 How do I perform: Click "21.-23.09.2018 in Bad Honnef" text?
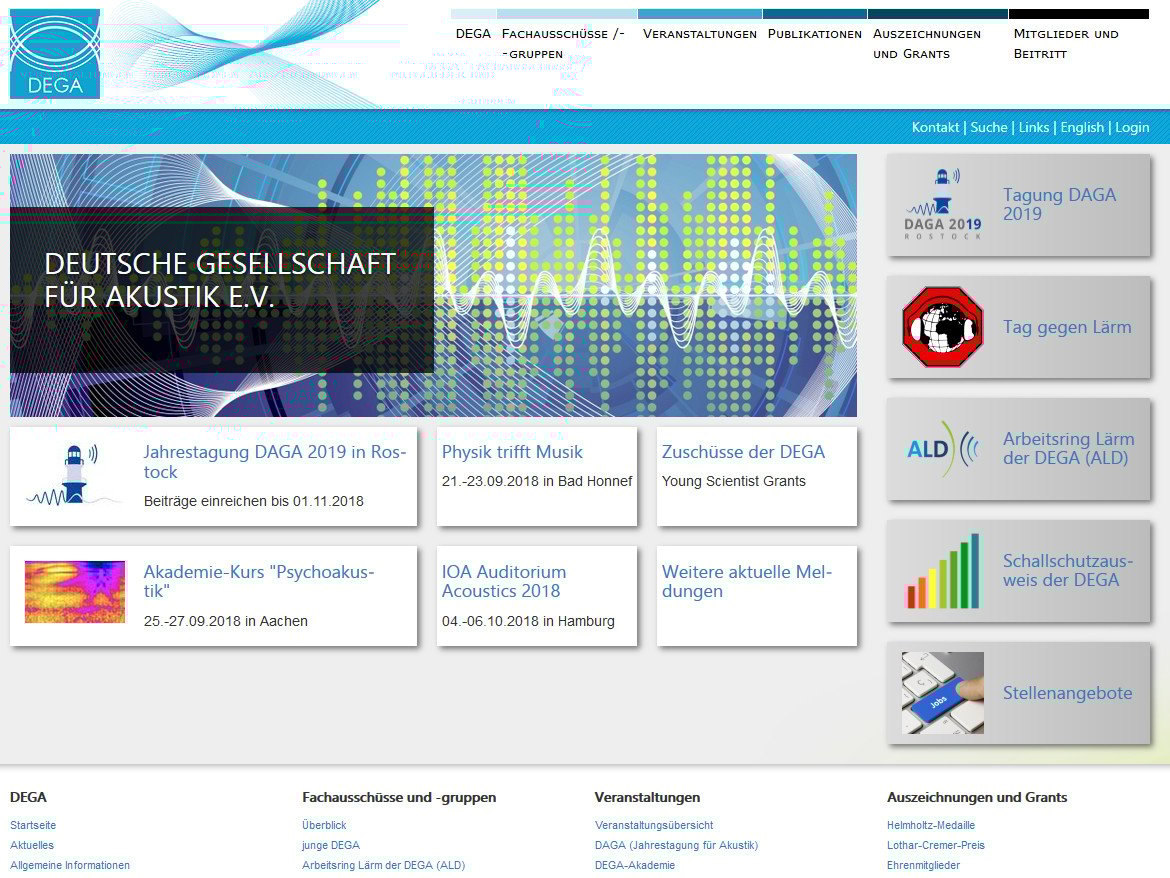tap(536, 481)
